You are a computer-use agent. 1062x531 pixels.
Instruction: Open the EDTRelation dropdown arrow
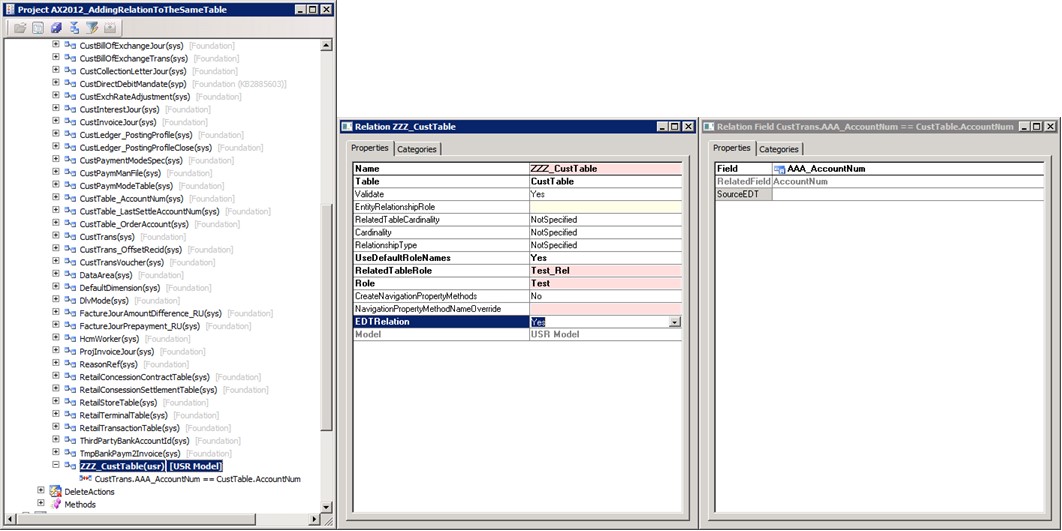pyautogui.click(x=675, y=322)
